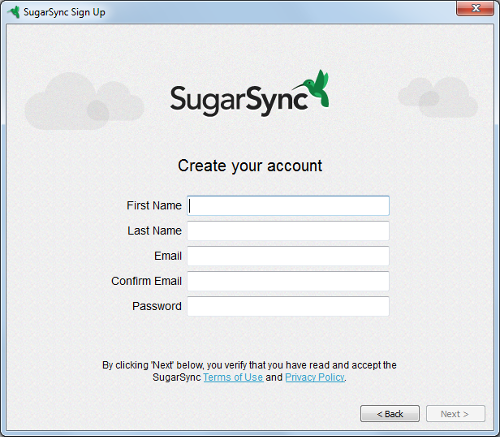Click the 'First Name' label

coord(154,205)
